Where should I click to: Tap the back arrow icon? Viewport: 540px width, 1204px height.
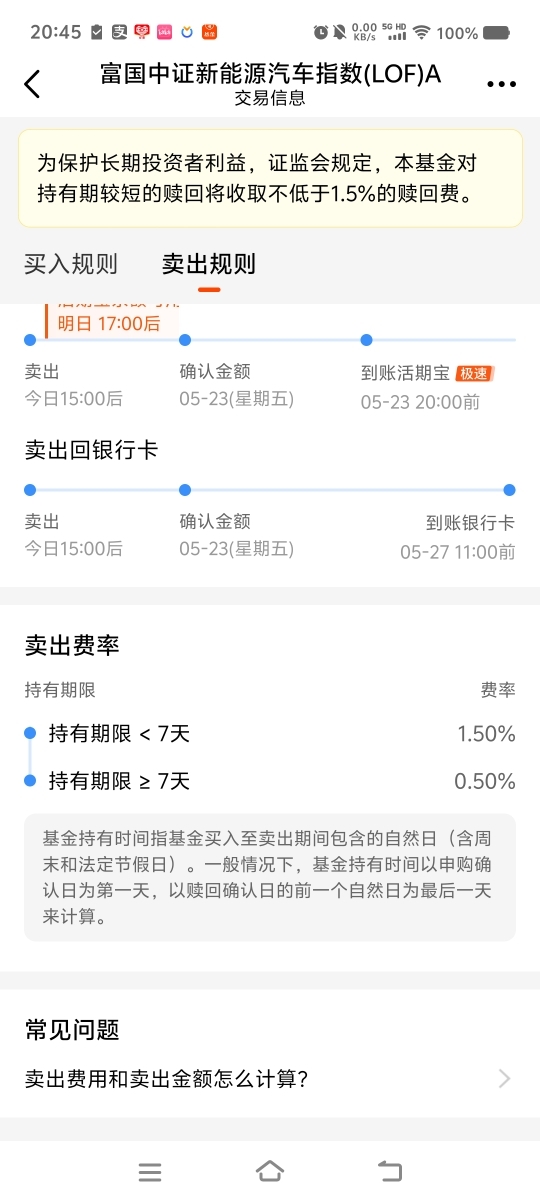pos(32,84)
